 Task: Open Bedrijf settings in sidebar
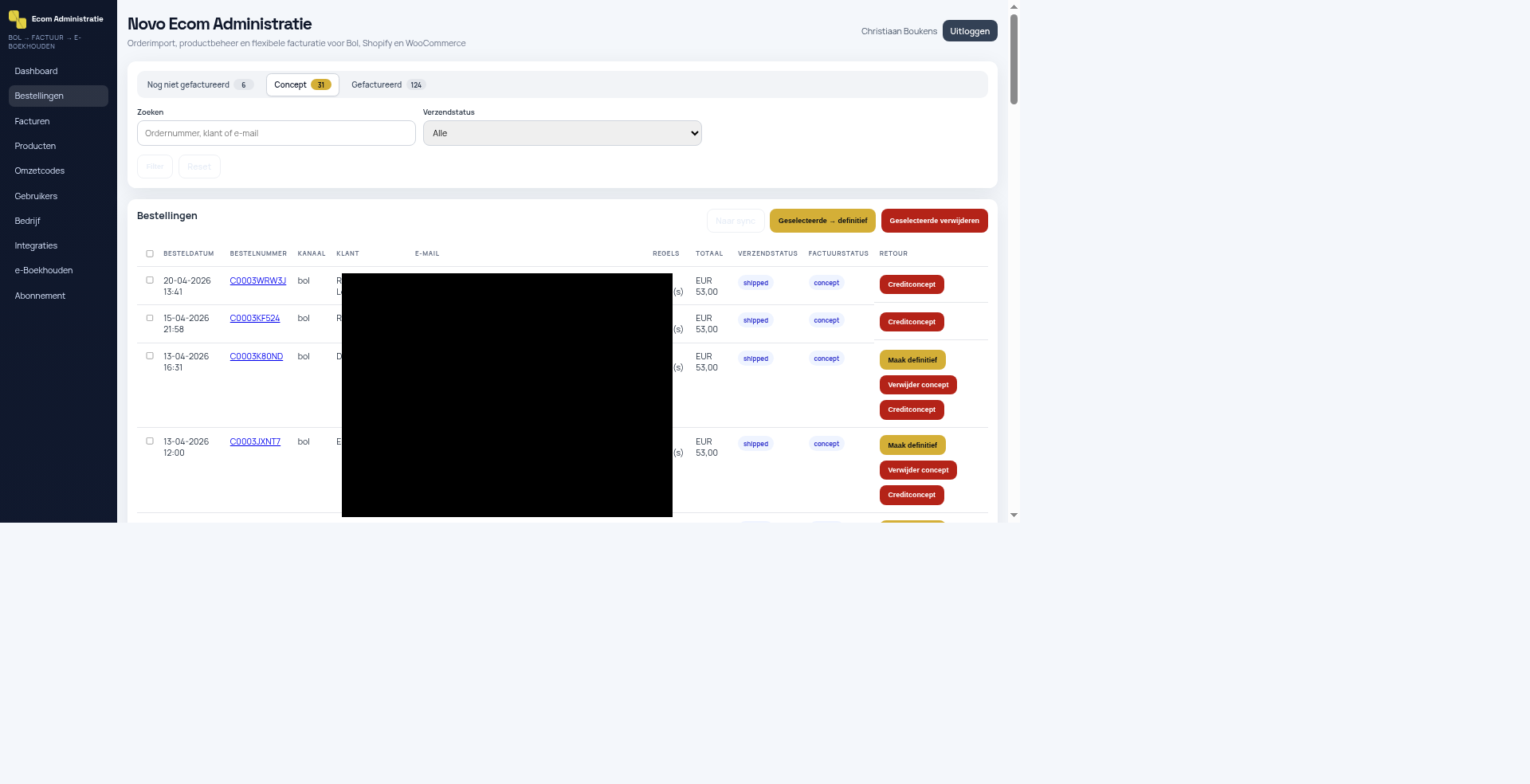click(x=58, y=221)
